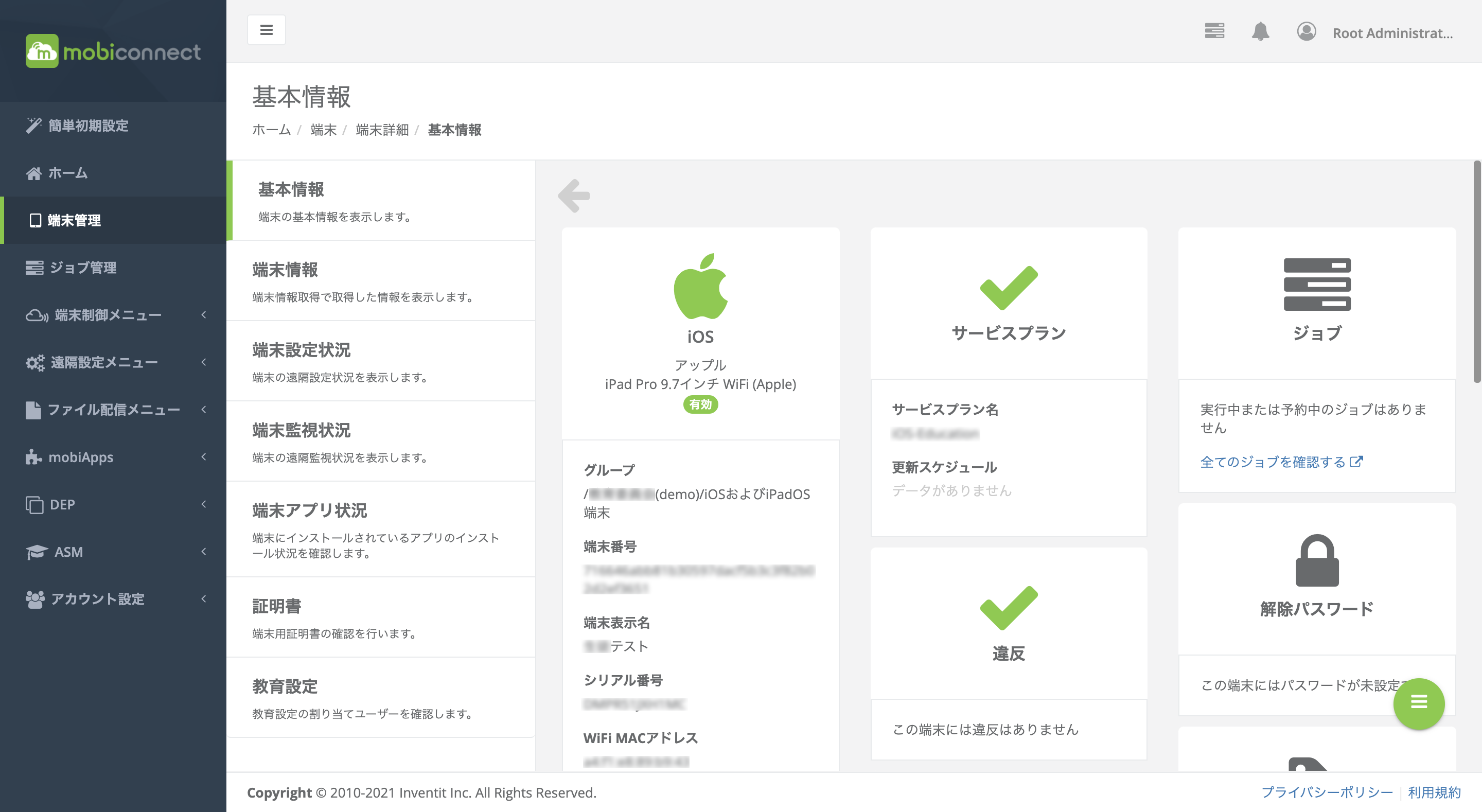Expand the 遠隔設定メニュー section
Image resolution: width=1482 pixels, height=812 pixels.
click(104, 362)
